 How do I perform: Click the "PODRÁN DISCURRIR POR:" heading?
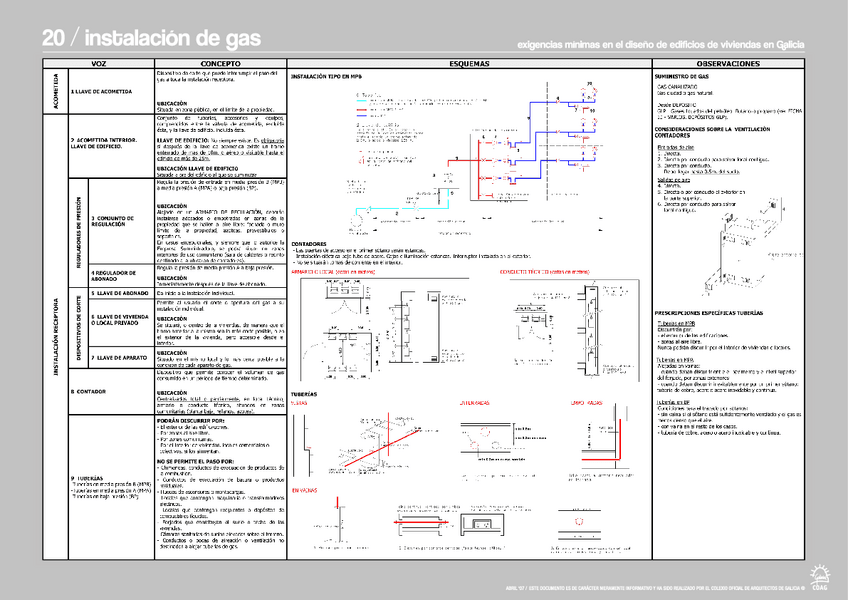click(190, 420)
